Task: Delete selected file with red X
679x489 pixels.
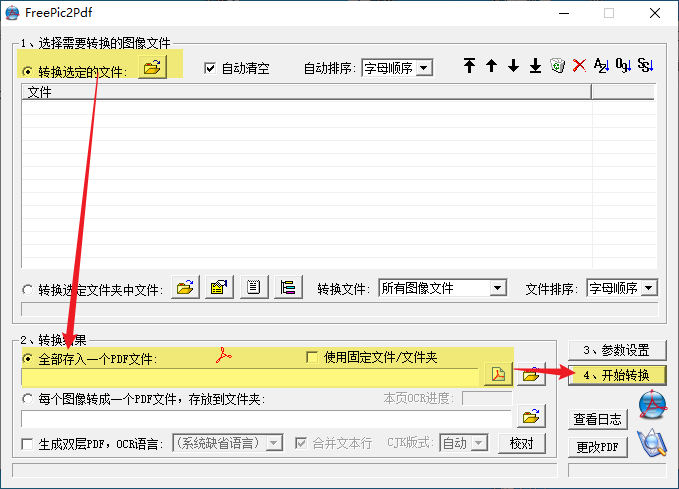Action: [579, 66]
